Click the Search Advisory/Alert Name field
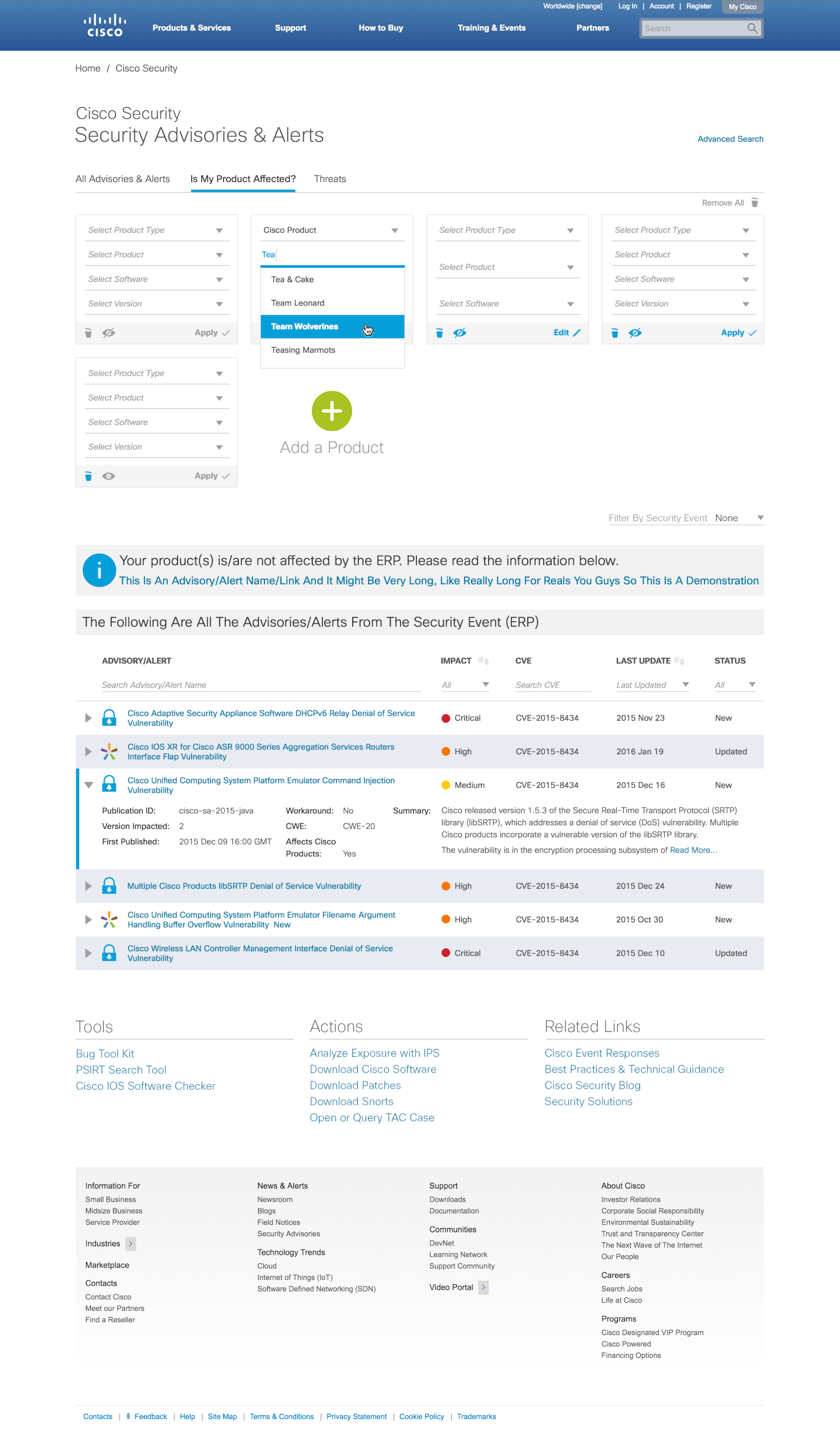 pyautogui.click(x=261, y=685)
